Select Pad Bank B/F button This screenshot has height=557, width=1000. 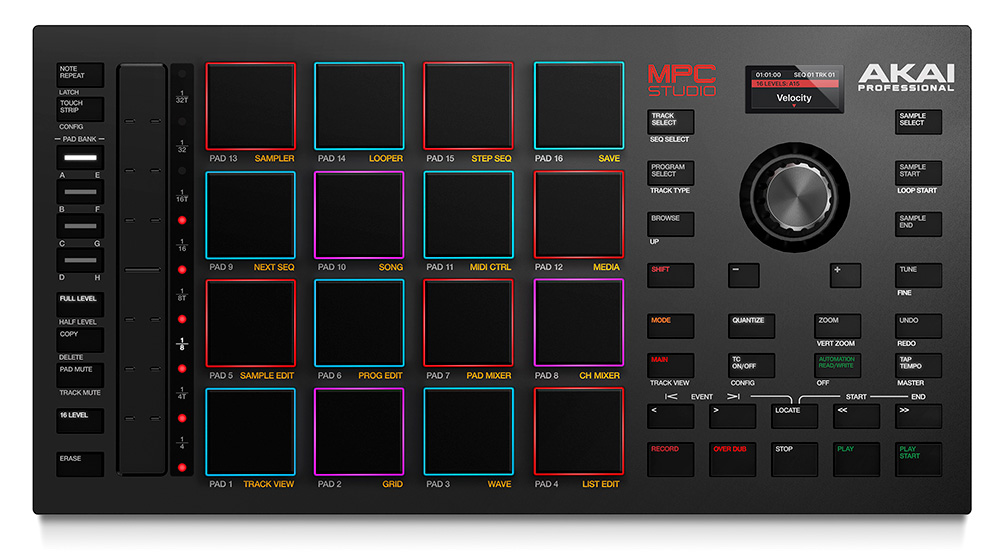point(80,192)
